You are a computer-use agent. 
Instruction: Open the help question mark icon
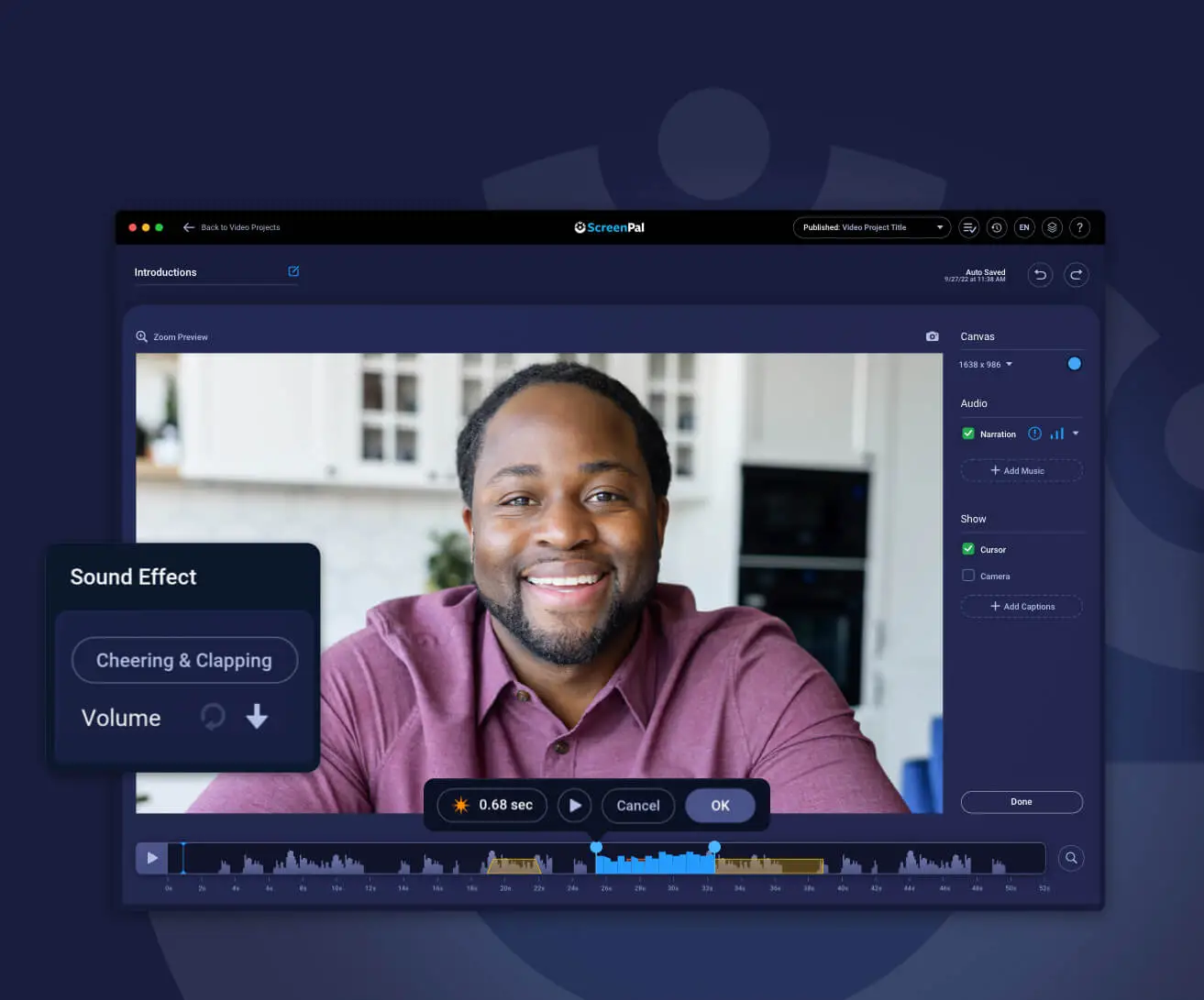[x=1079, y=227]
